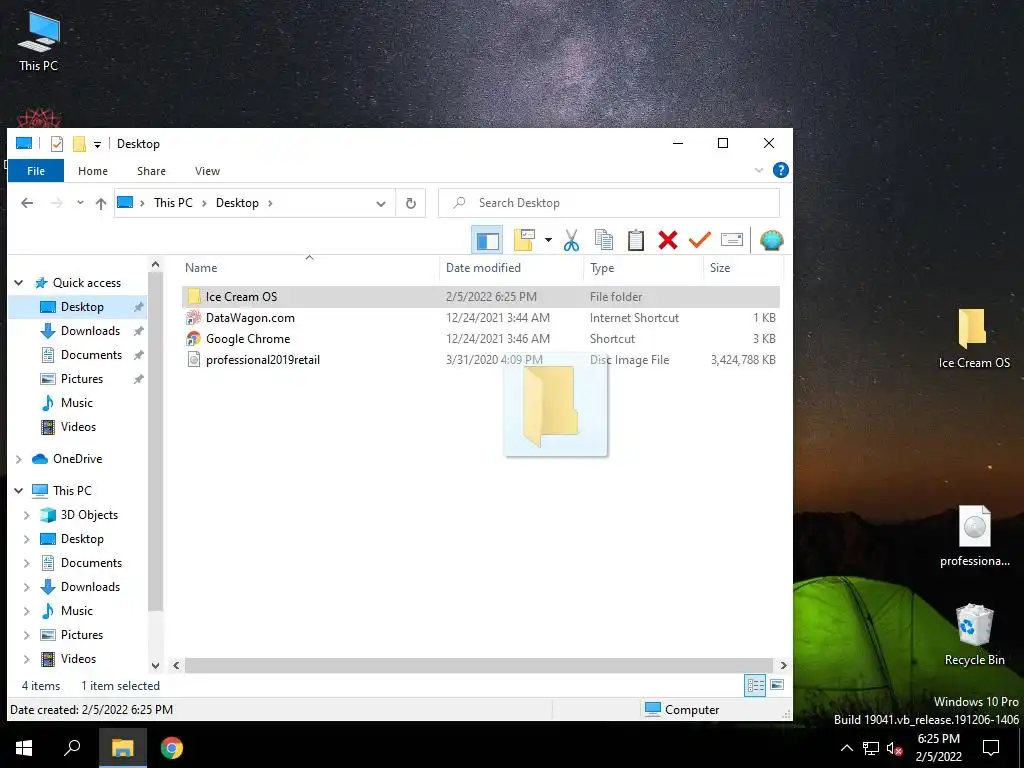Open the recent locations dropdown chevron

[80, 203]
